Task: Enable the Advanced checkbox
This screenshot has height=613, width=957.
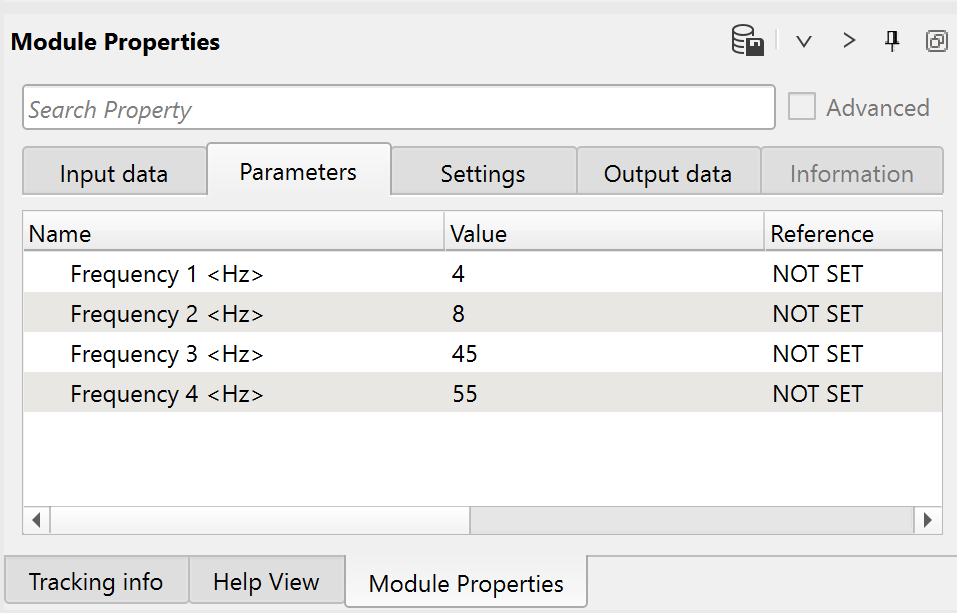Action: [802, 108]
